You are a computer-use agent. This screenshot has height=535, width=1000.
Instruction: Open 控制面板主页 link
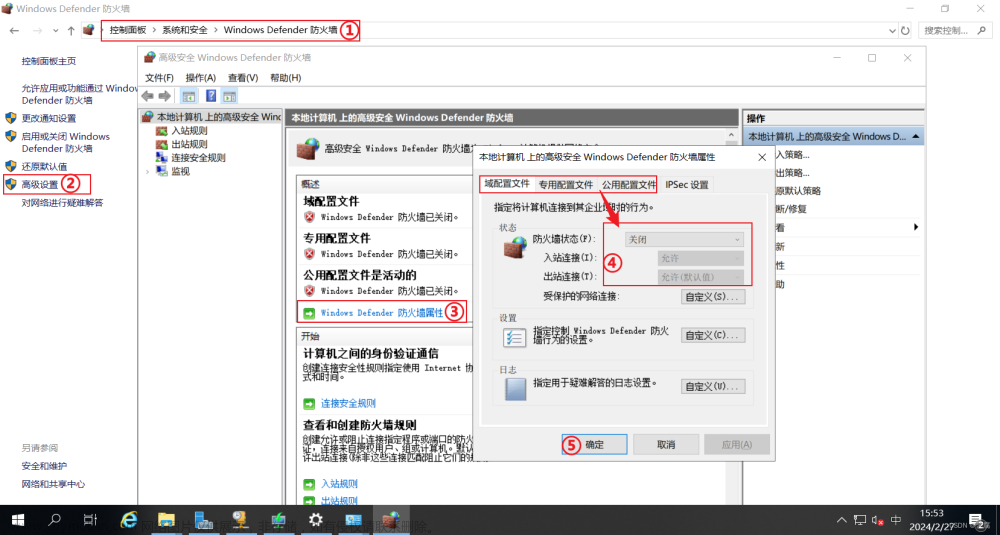coord(49,61)
